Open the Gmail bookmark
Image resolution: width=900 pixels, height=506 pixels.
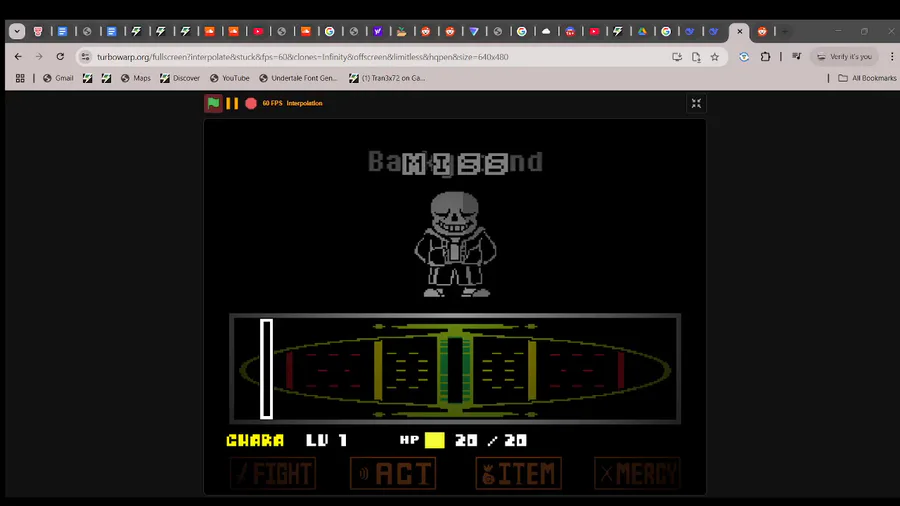(58, 78)
